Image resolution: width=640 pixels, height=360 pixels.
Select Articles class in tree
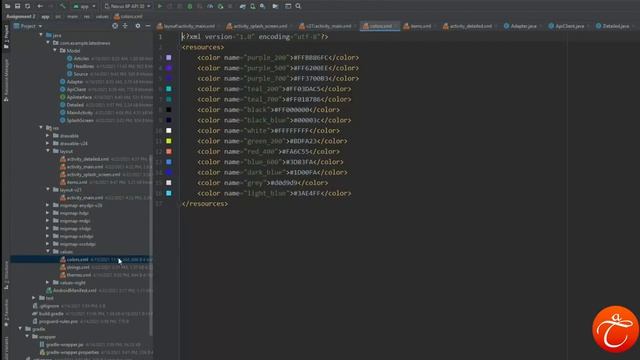pyautogui.click(x=81, y=58)
